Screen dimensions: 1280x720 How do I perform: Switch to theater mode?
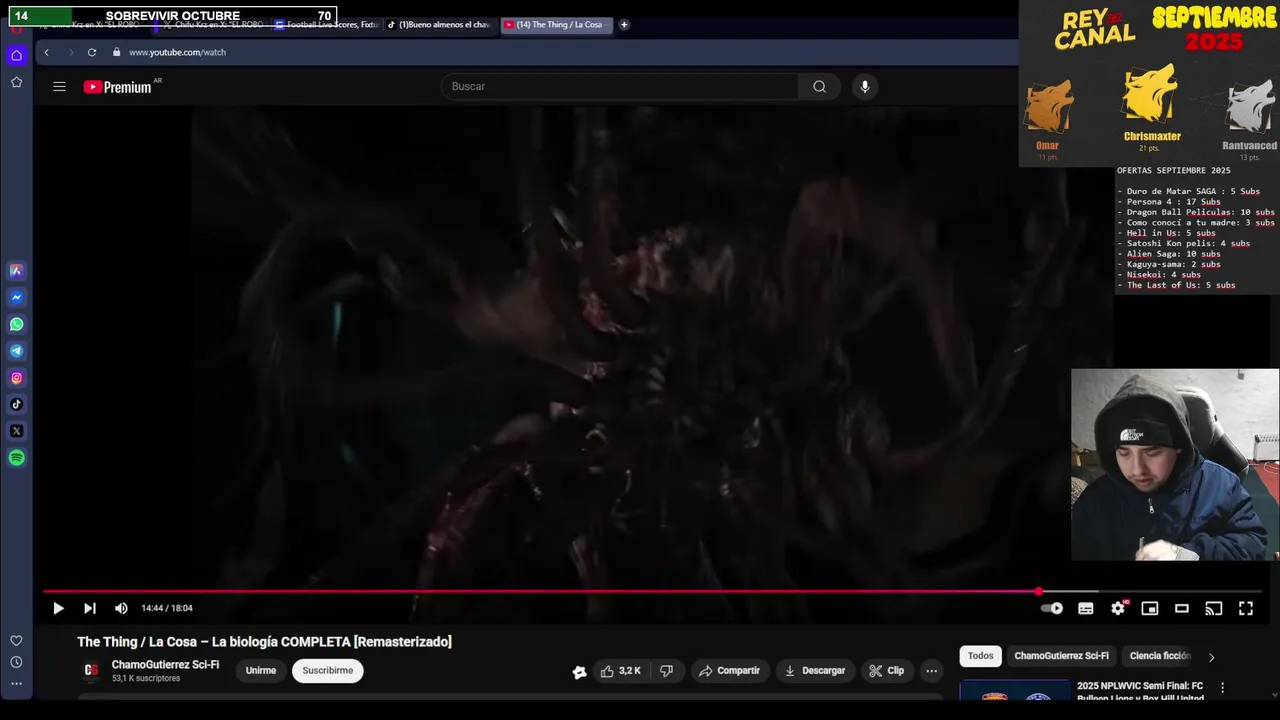[x=1182, y=608]
